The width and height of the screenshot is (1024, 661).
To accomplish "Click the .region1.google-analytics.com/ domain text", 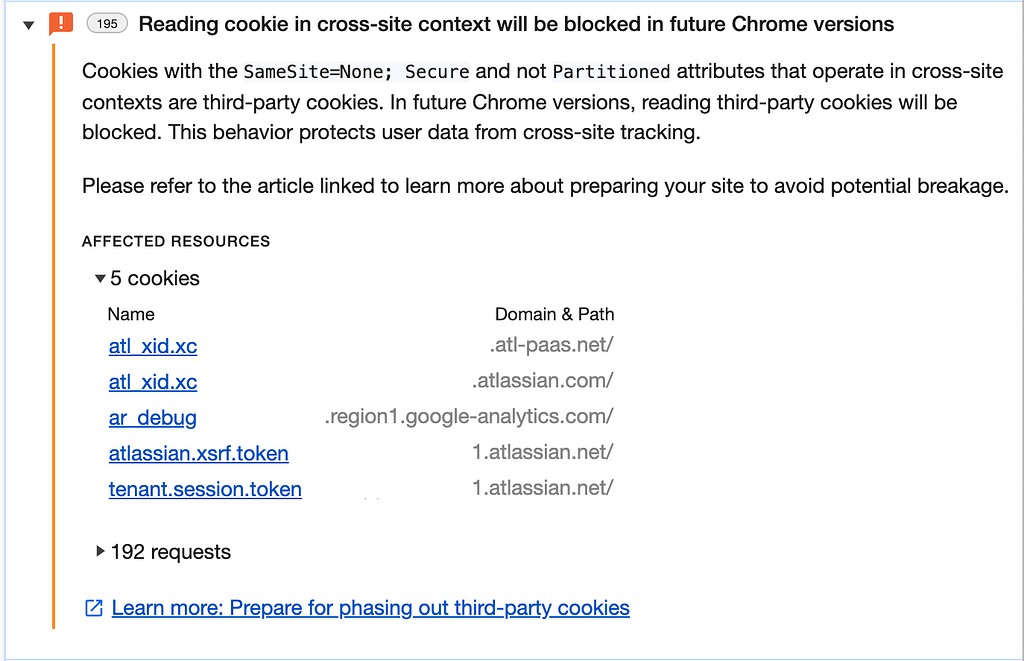I will (x=469, y=416).
